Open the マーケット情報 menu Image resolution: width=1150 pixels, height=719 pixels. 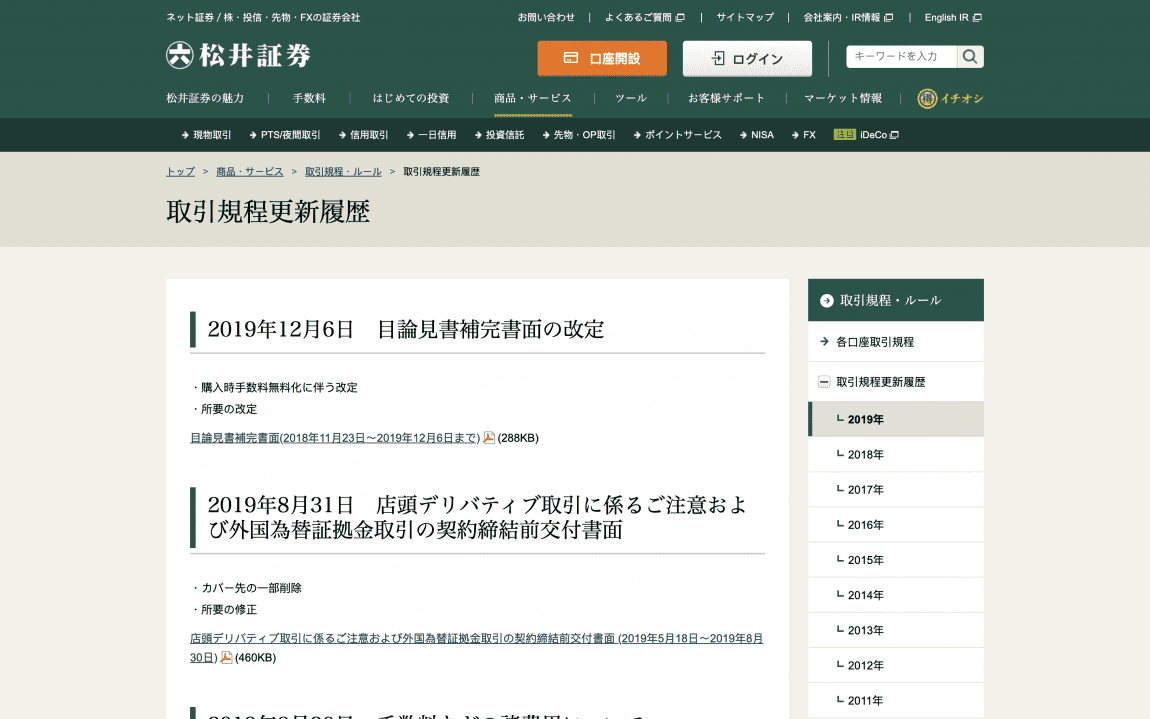coord(843,98)
